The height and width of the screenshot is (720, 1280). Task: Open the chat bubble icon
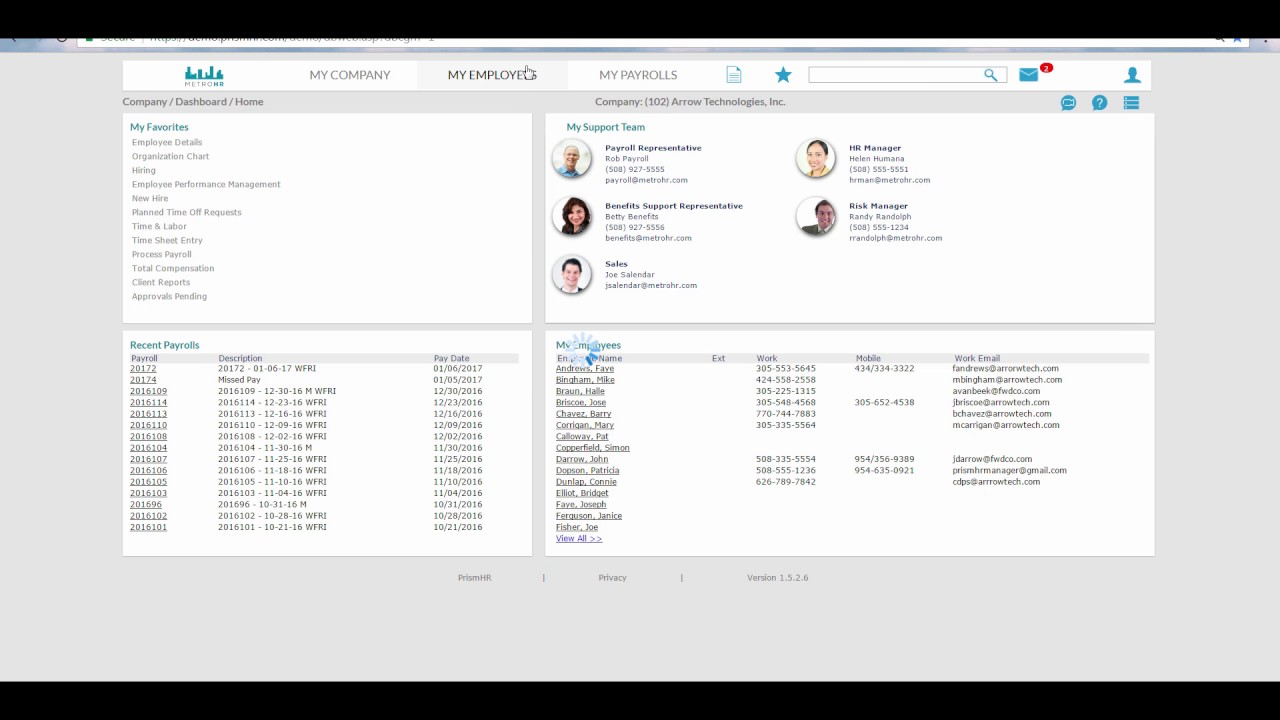click(x=1068, y=102)
